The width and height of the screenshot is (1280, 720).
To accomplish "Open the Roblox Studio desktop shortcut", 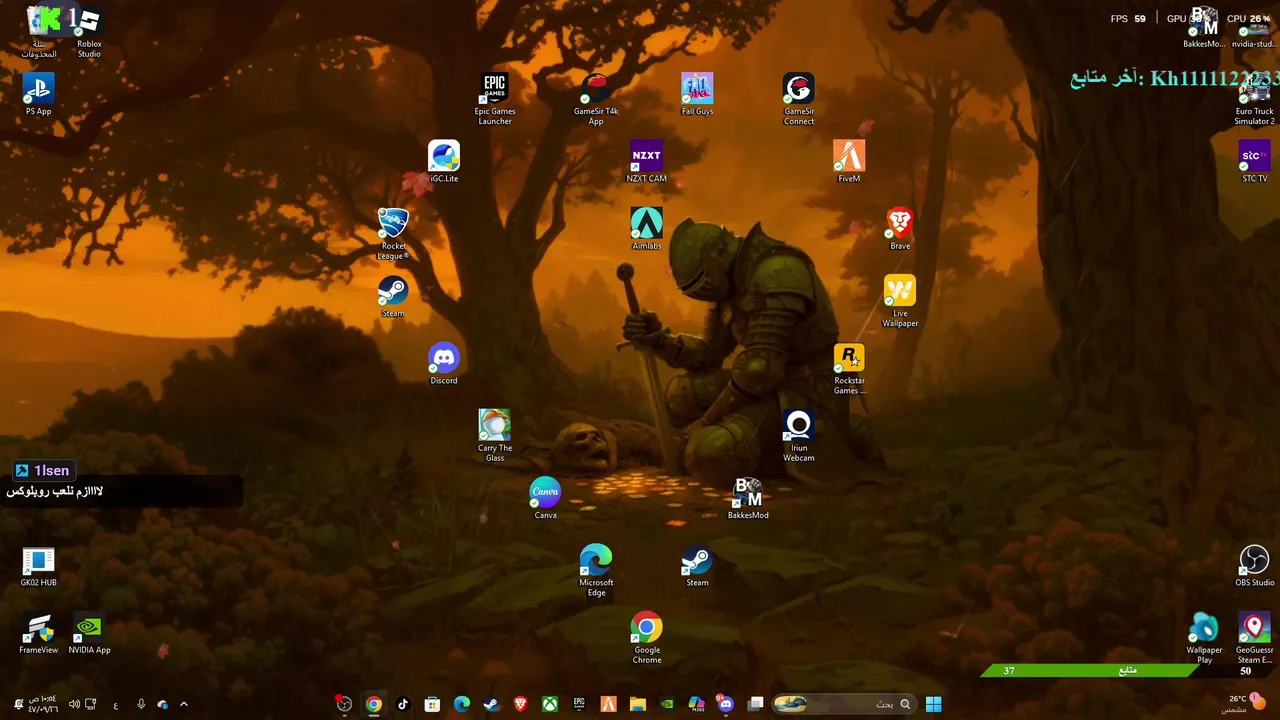I will click(89, 31).
